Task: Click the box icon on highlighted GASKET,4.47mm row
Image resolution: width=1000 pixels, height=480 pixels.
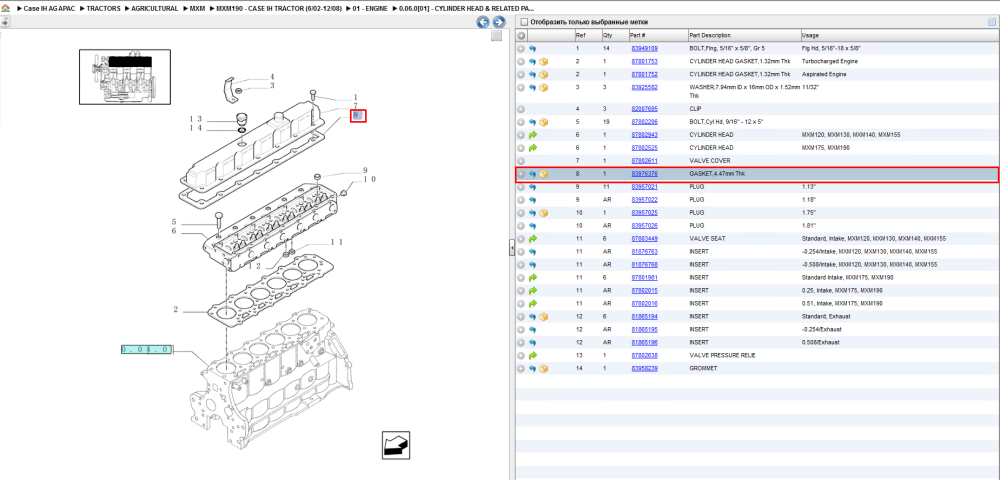Action: [x=544, y=174]
